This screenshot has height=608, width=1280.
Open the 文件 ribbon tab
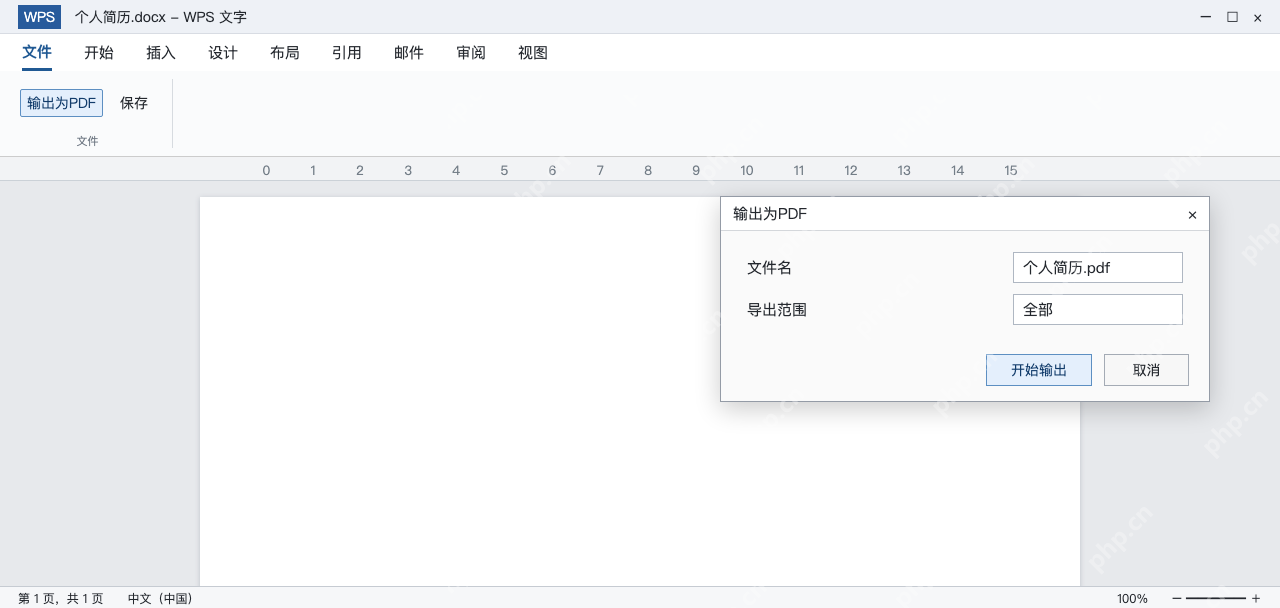click(37, 52)
